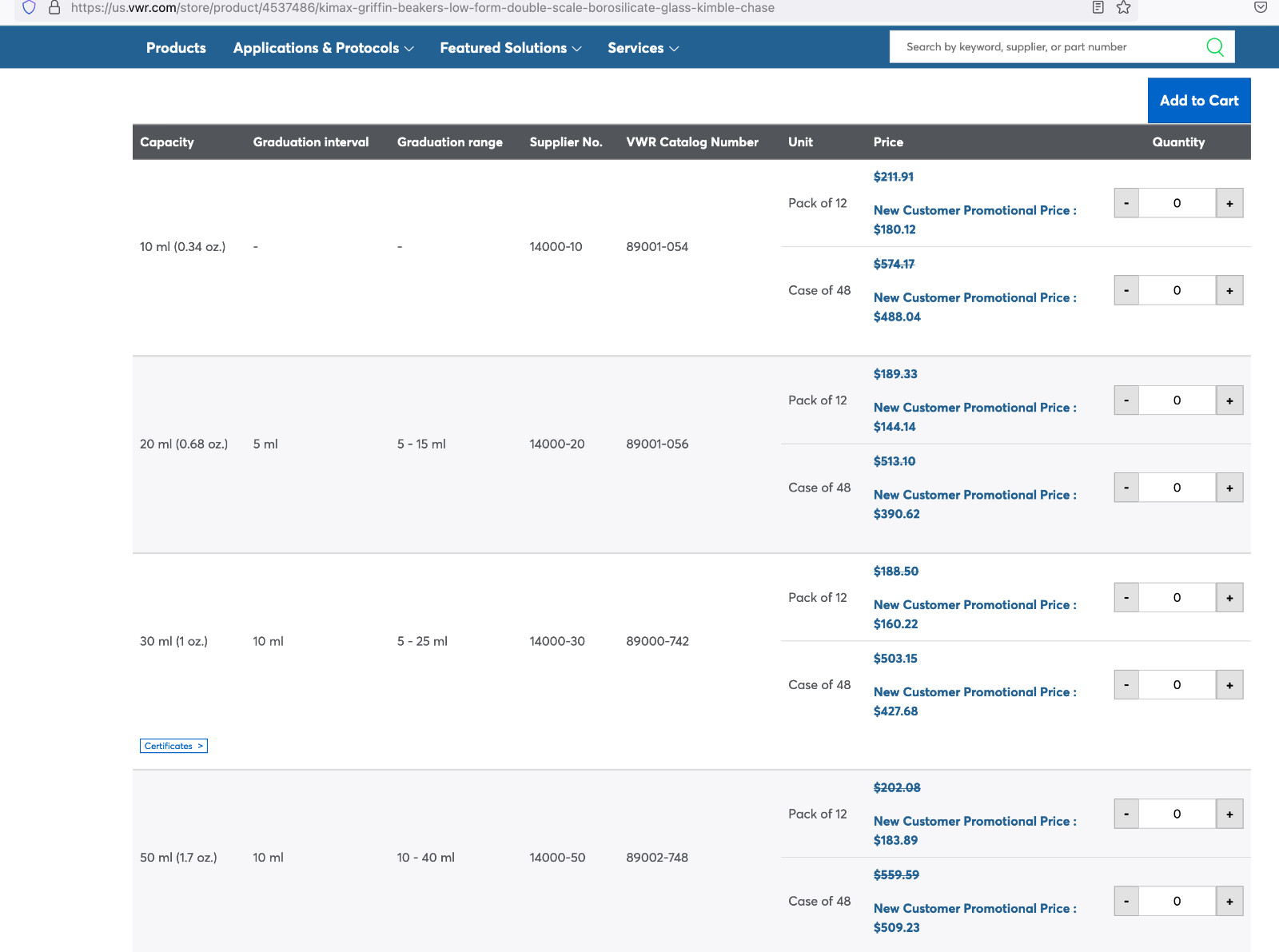Increase quantity for 20 ml Case of 48

[1229, 488]
